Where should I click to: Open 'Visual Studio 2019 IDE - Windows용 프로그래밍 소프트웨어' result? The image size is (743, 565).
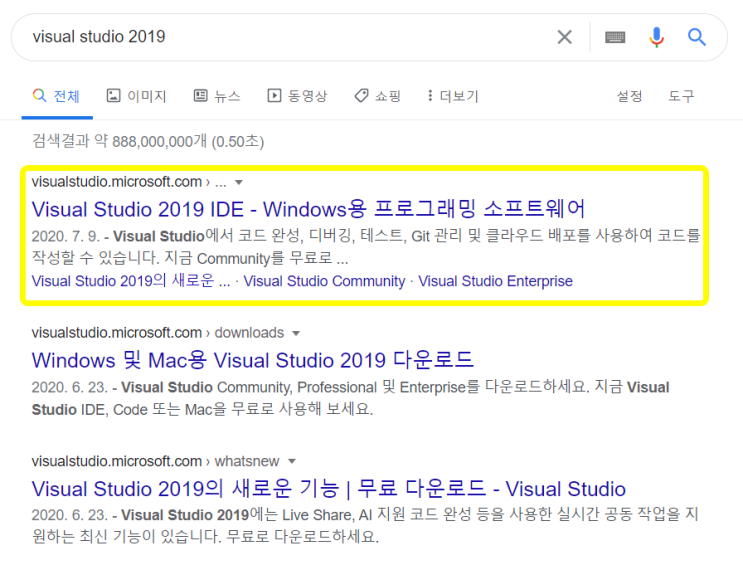coord(308,209)
